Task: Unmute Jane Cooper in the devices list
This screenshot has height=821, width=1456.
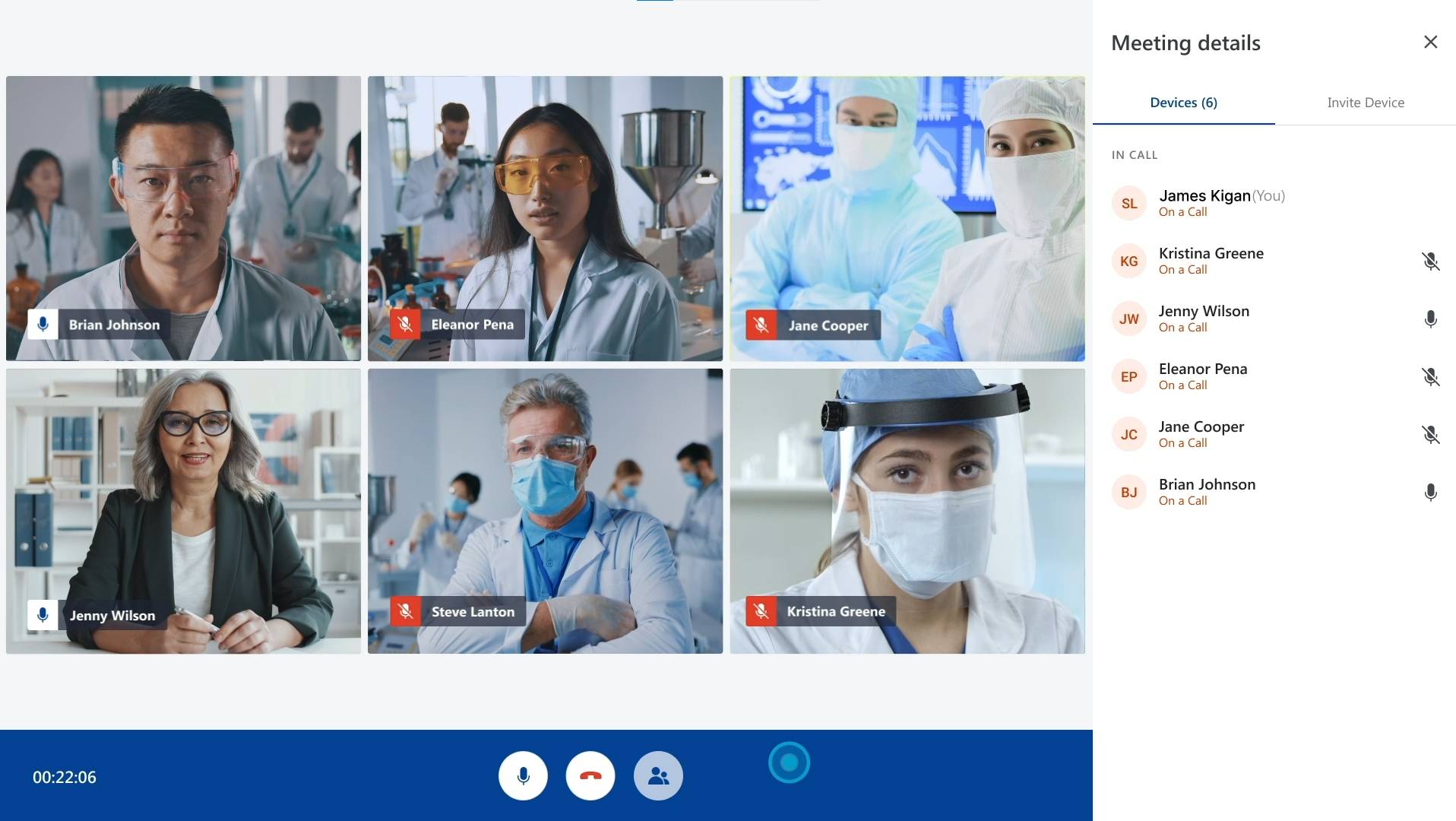Action: [x=1429, y=435]
